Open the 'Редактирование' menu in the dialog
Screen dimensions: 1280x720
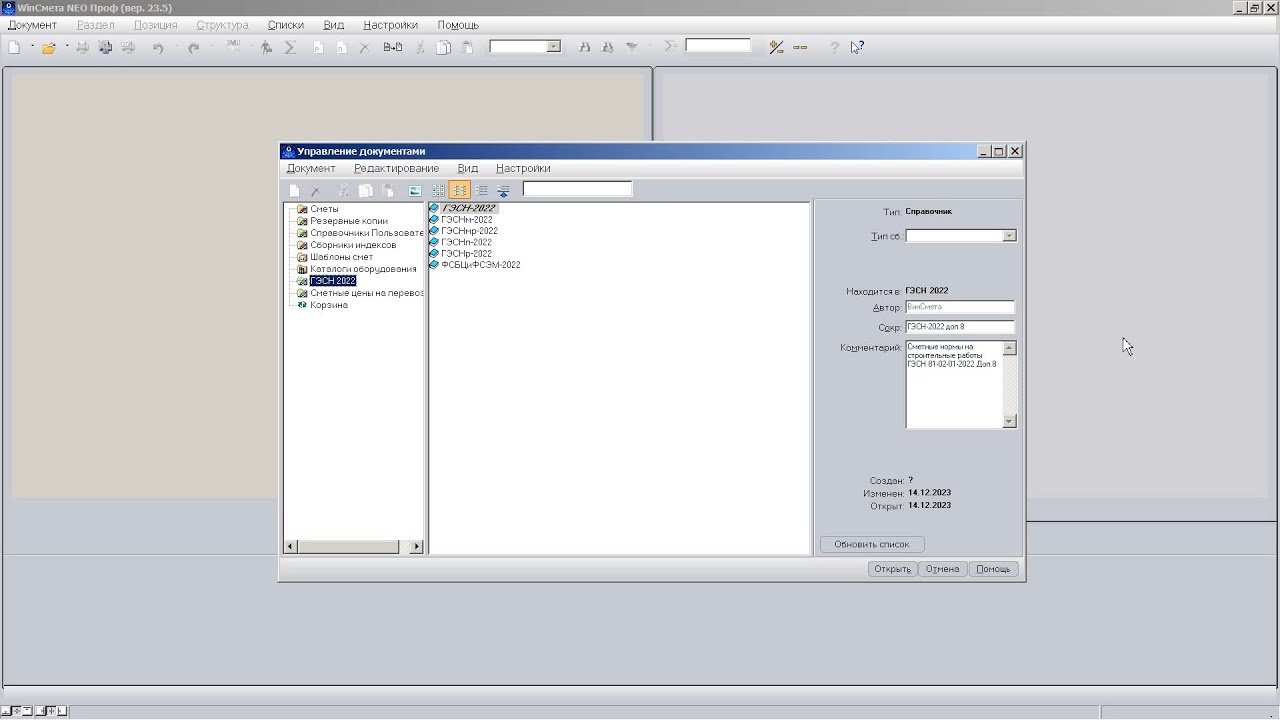(396, 168)
